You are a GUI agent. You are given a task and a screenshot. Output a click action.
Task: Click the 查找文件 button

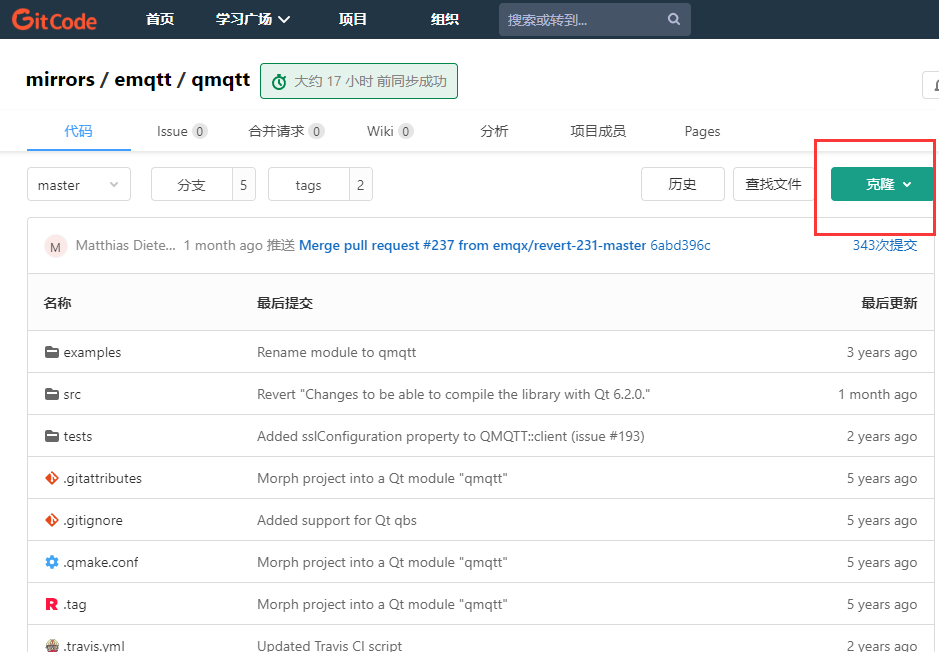773,184
